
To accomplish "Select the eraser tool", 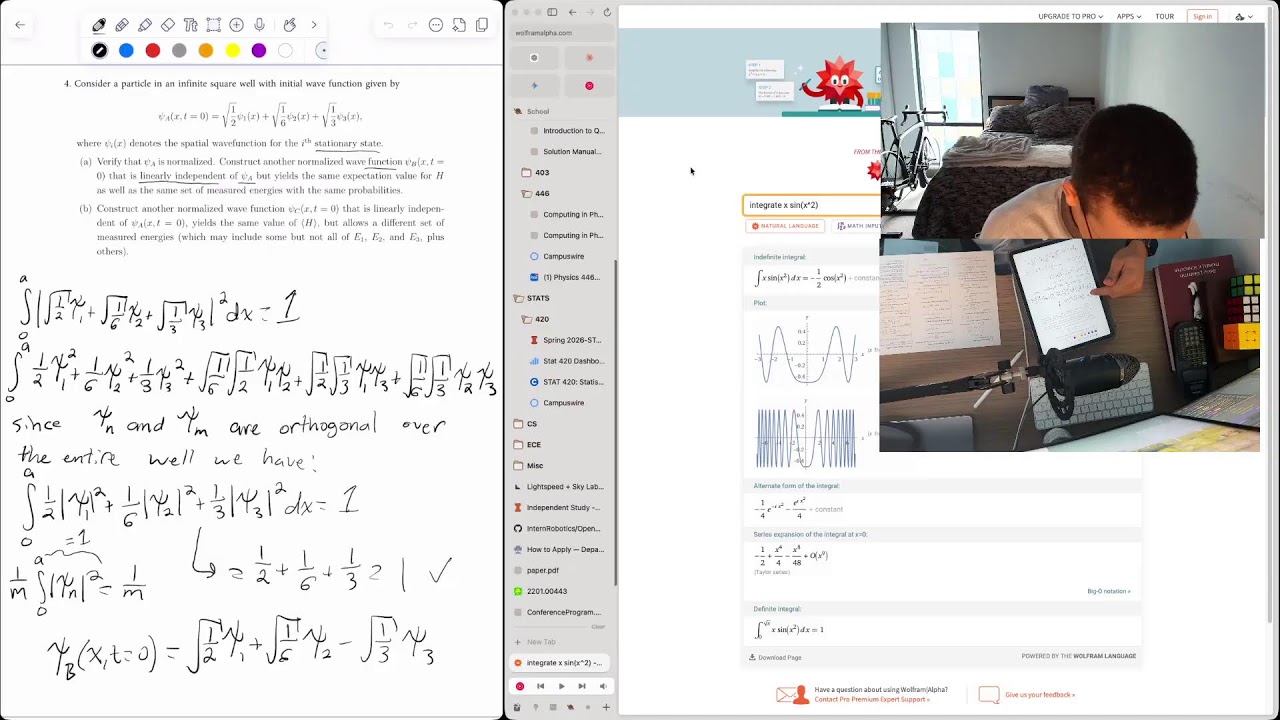I will [168, 25].
